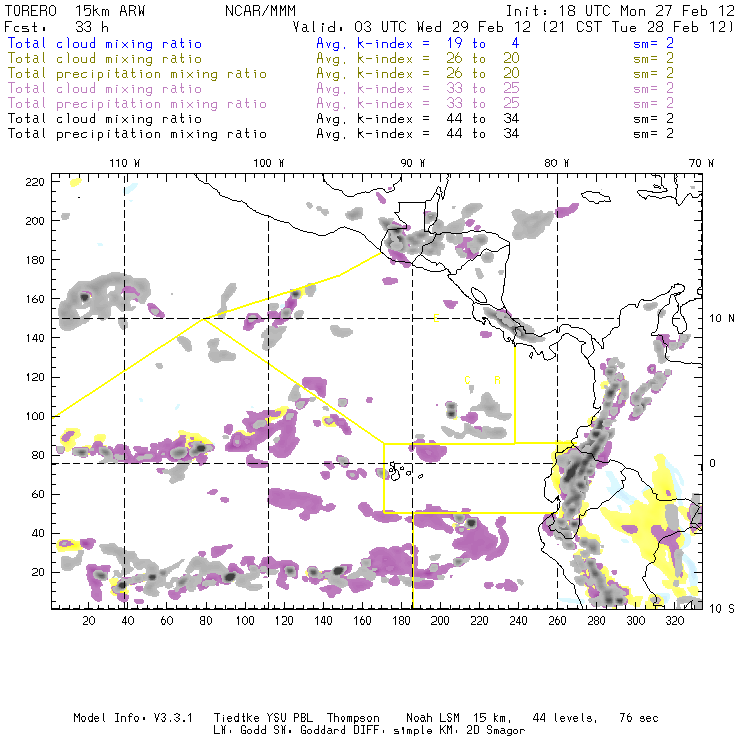Click the olive "Total cloud mixing ratio" legend label
This screenshot has width=740, height=740.
105,59
